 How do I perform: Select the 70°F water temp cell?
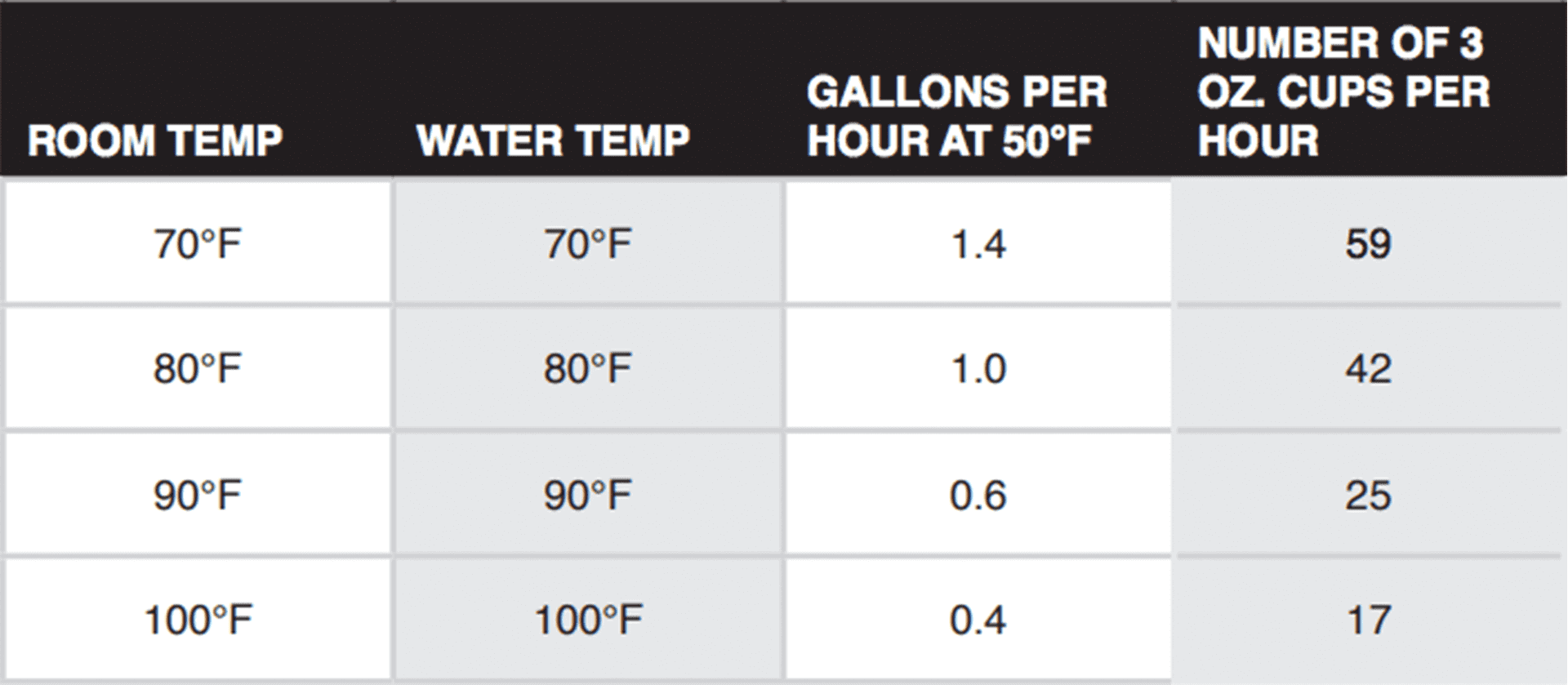click(588, 244)
